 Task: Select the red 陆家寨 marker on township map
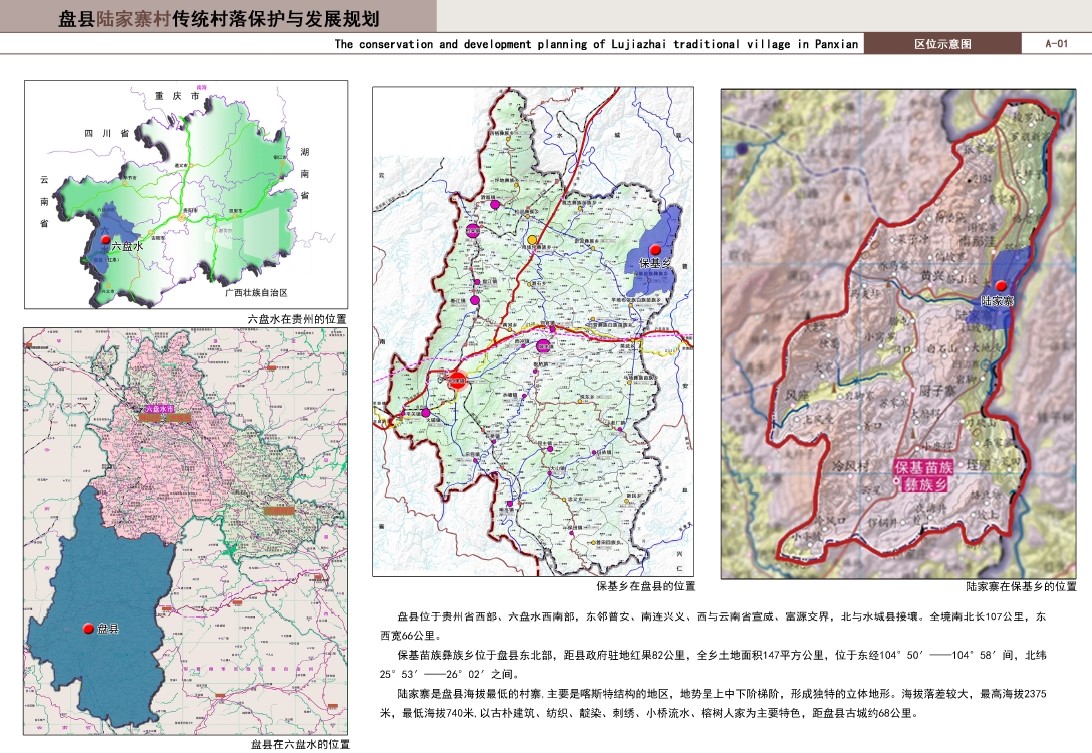click(999, 287)
